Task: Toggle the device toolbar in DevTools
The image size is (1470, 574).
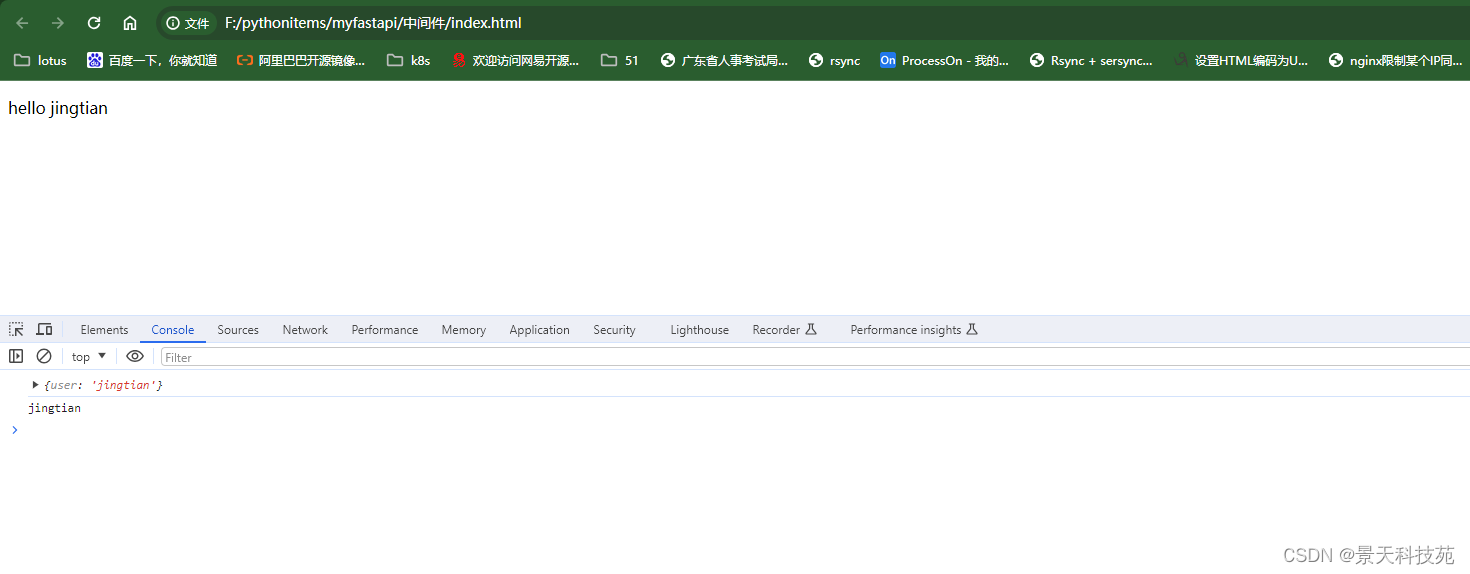Action: pyautogui.click(x=44, y=329)
